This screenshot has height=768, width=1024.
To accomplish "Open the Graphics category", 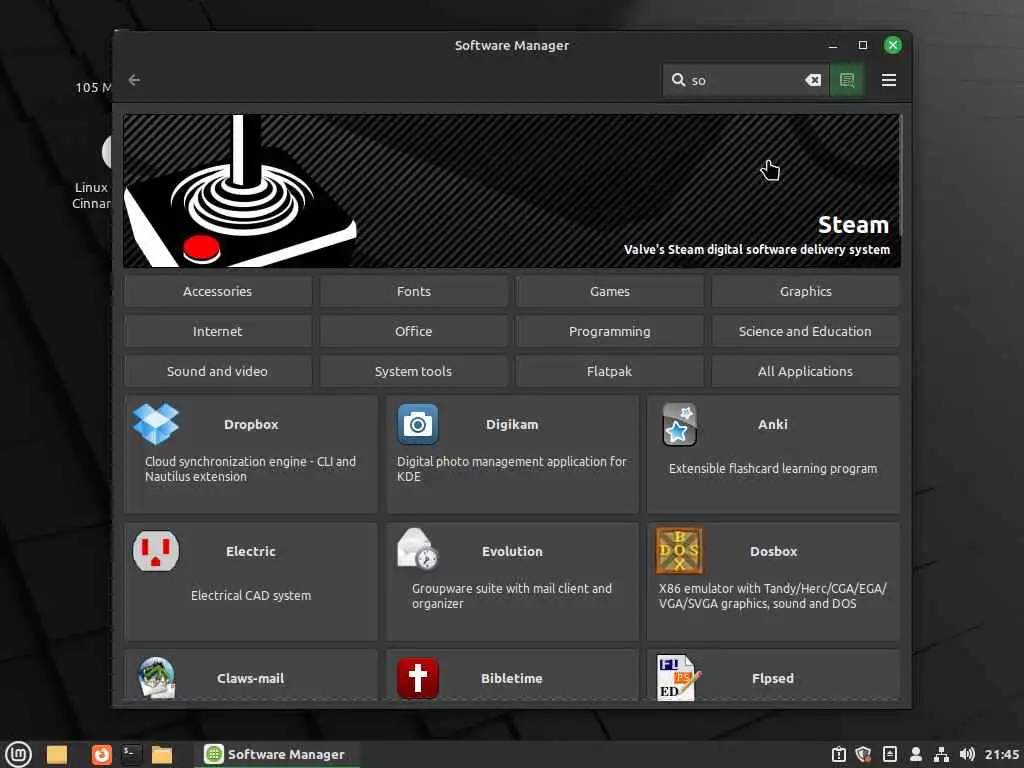I will [805, 291].
